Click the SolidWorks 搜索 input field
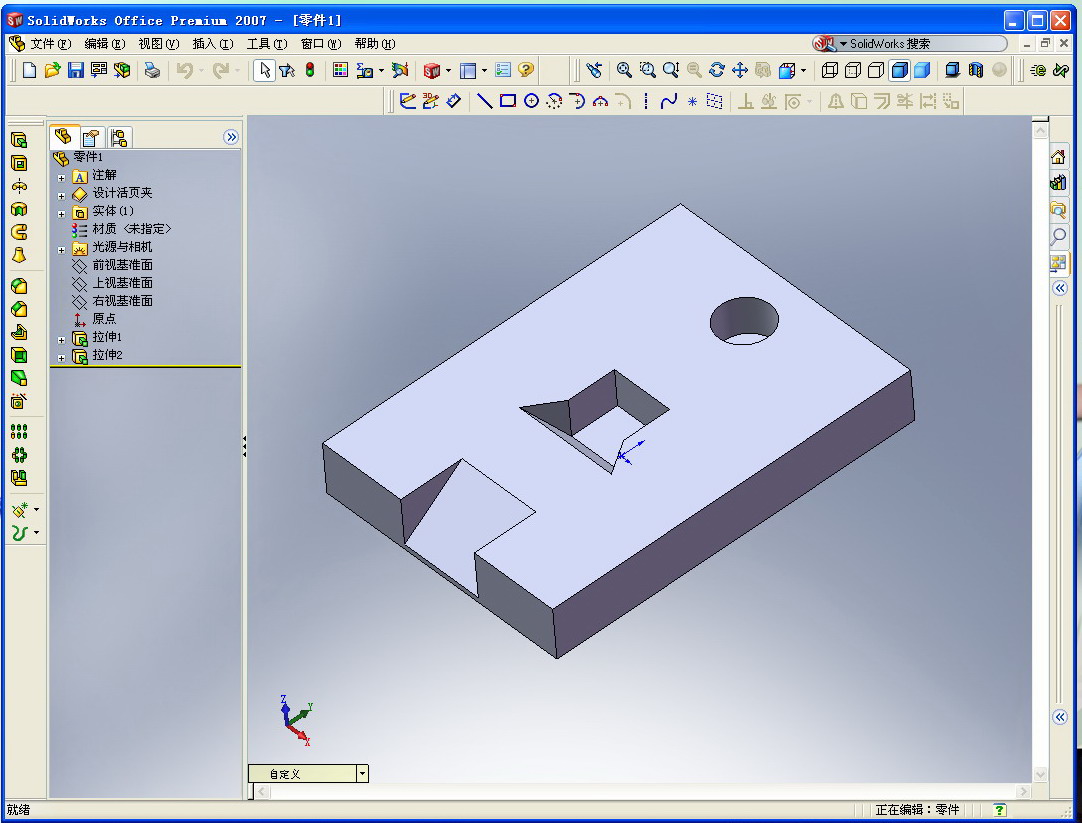 click(x=923, y=43)
